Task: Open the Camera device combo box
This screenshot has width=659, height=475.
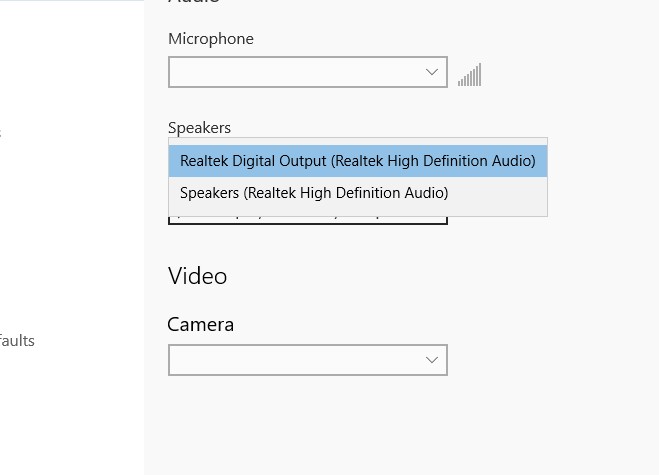Action: pyautogui.click(x=300, y=360)
